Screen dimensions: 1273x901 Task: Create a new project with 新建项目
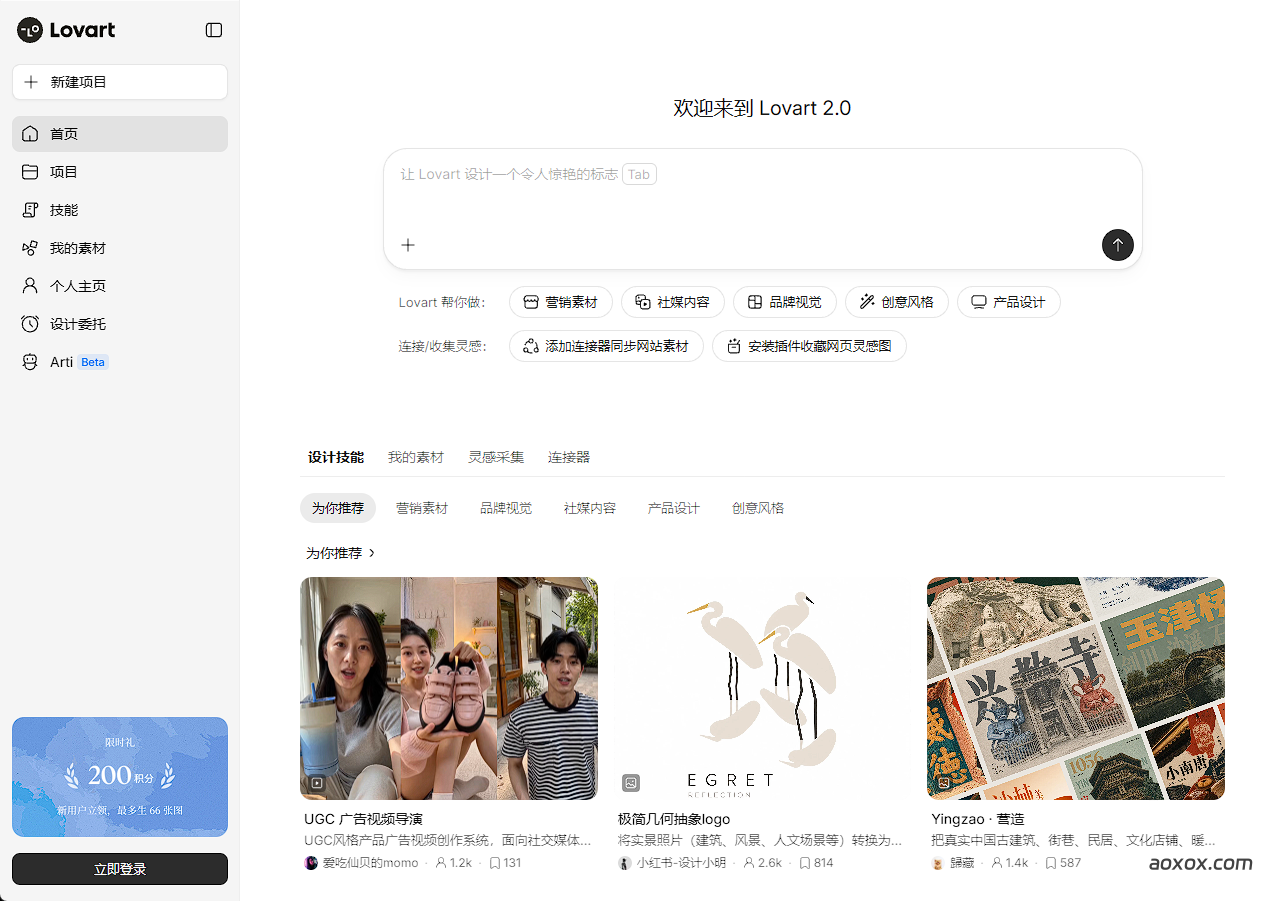pos(120,82)
